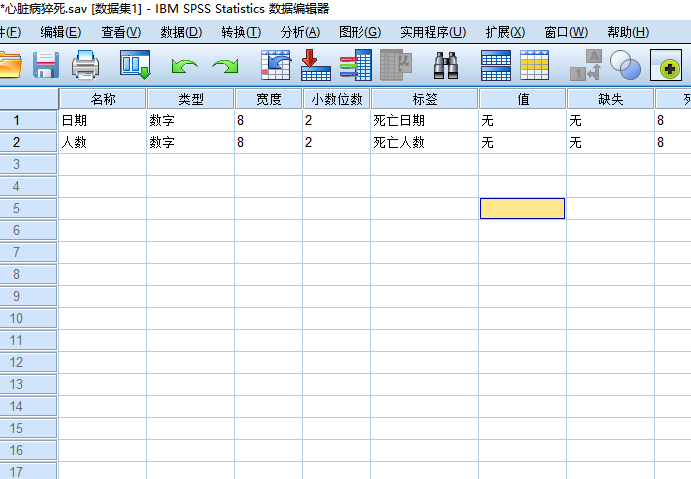Open the Recall recent dialogs icon
The height and width of the screenshot is (479, 691).
135,65
